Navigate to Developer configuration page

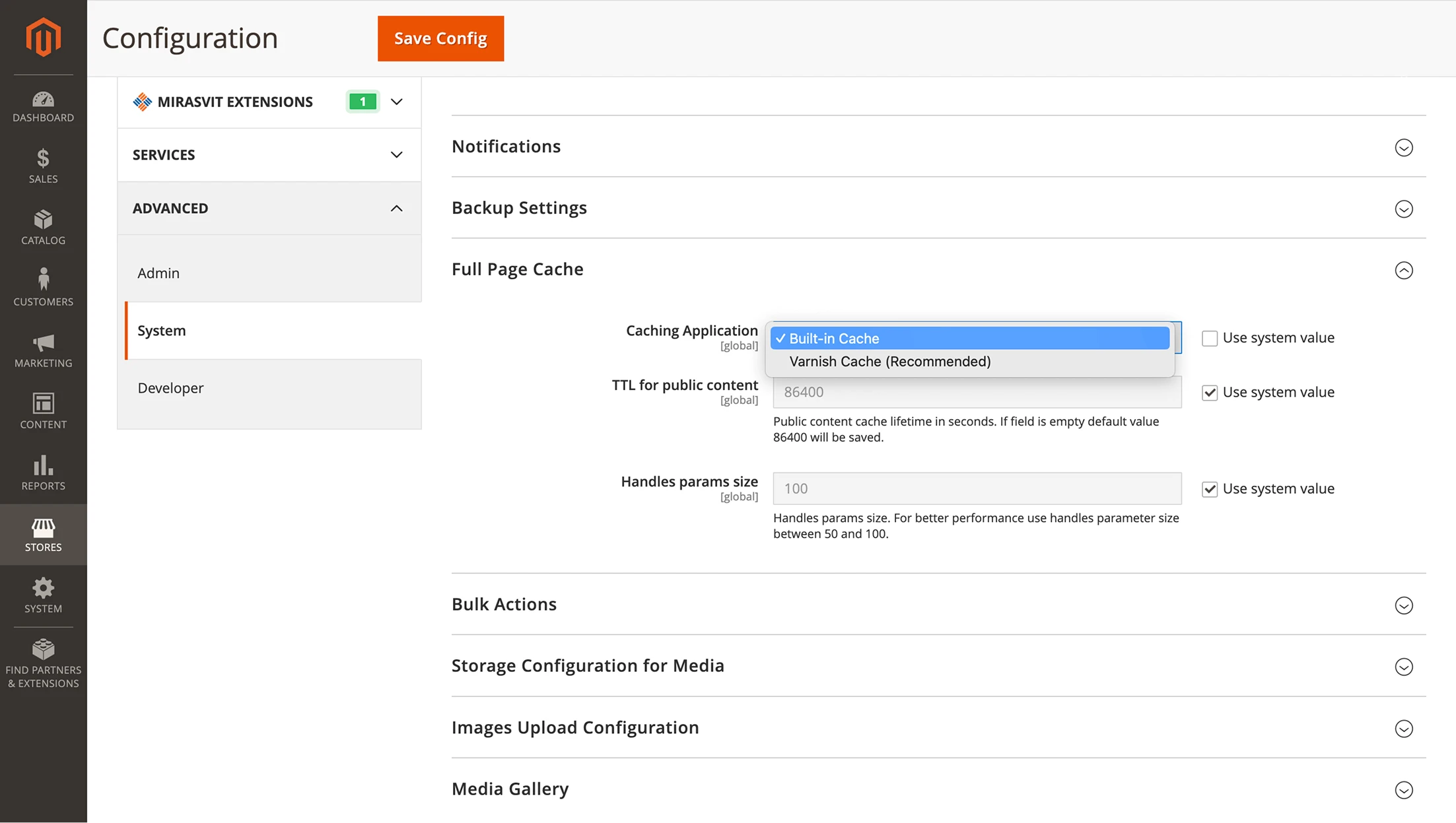tap(170, 388)
